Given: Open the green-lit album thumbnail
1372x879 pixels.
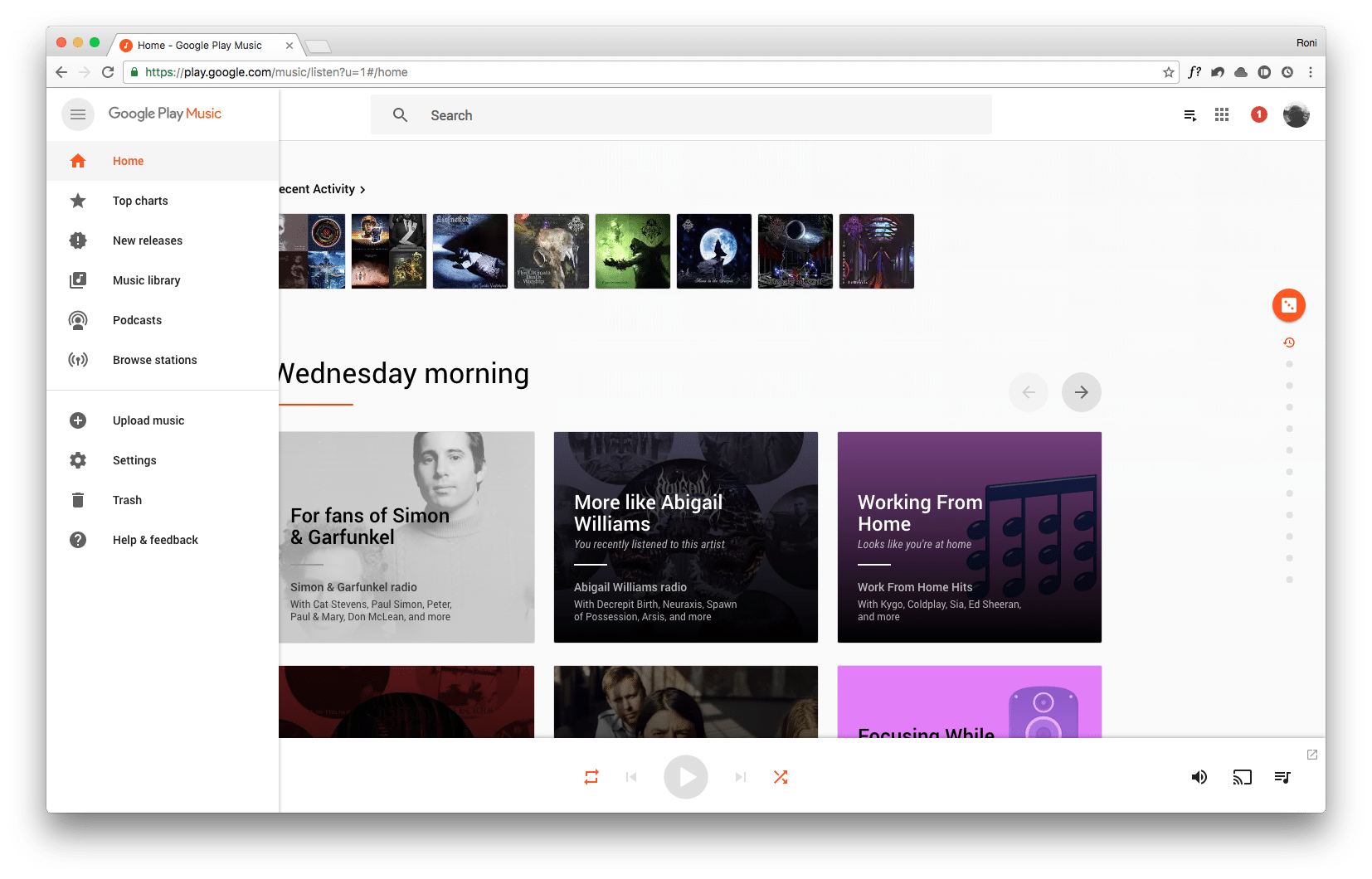Looking at the screenshot, I should coord(633,251).
